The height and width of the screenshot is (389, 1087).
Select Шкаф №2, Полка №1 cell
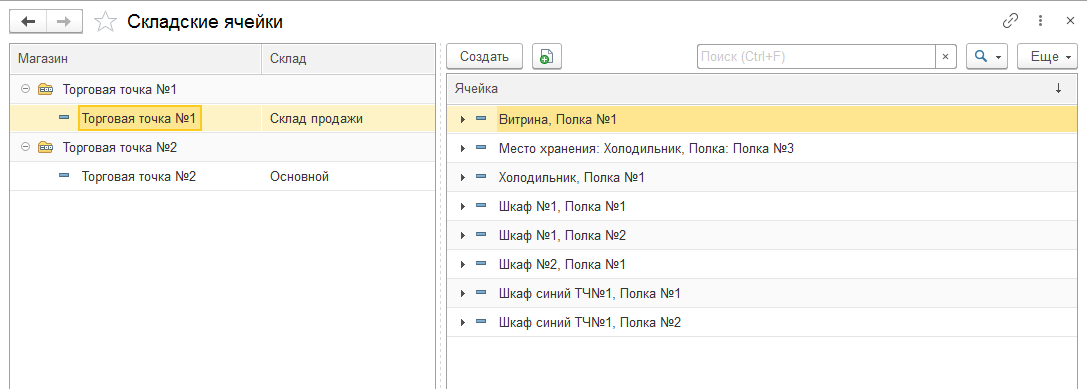pyautogui.click(x=562, y=264)
